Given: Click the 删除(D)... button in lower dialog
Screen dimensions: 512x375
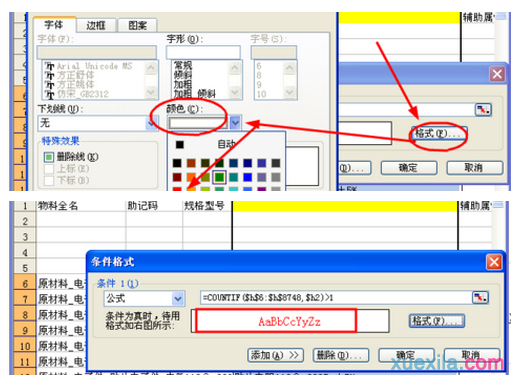Looking at the screenshot, I should click(341, 355).
